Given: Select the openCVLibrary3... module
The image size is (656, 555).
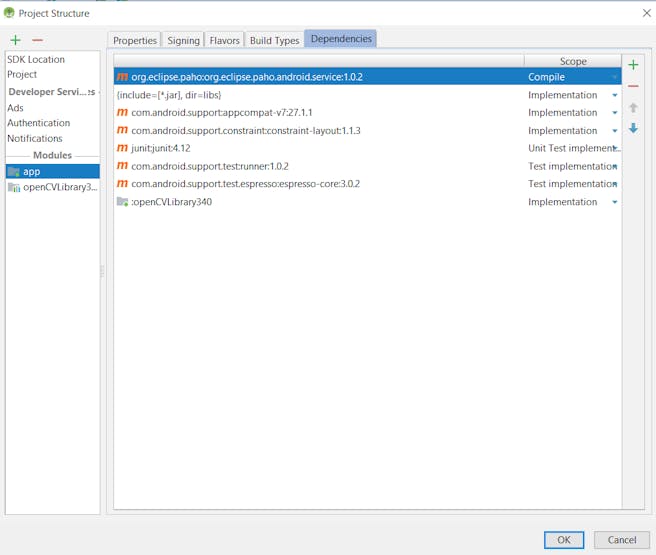Looking at the screenshot, I should [x=53, y=187].
